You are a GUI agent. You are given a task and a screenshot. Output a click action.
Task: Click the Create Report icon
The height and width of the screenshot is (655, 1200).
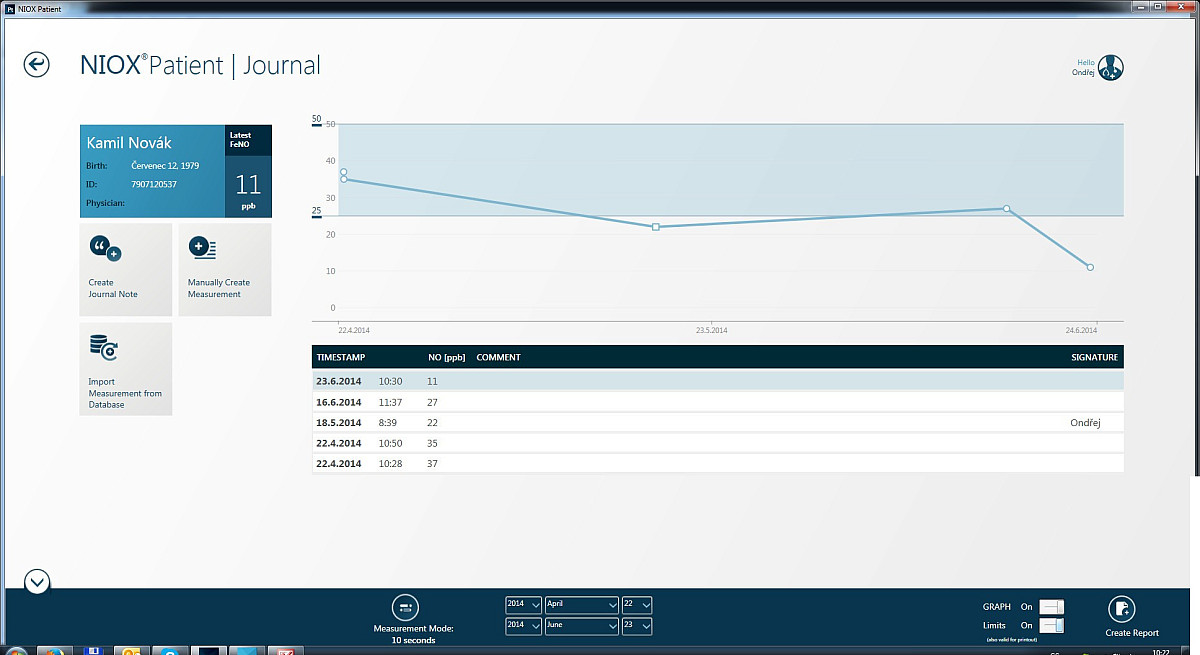point(1121,608)
